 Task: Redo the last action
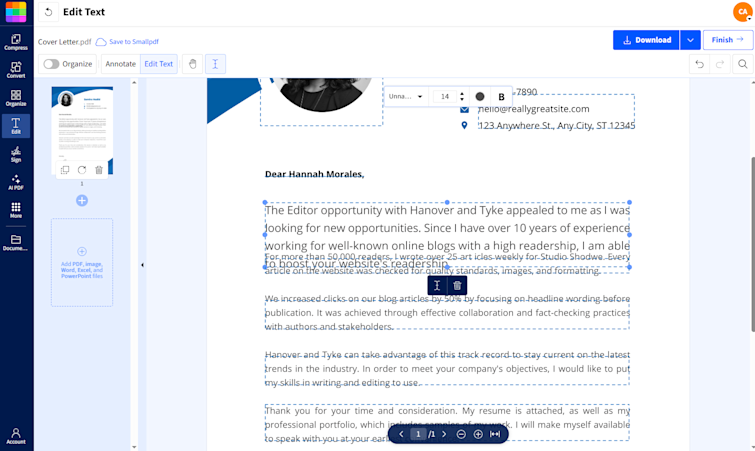point(720,64)
